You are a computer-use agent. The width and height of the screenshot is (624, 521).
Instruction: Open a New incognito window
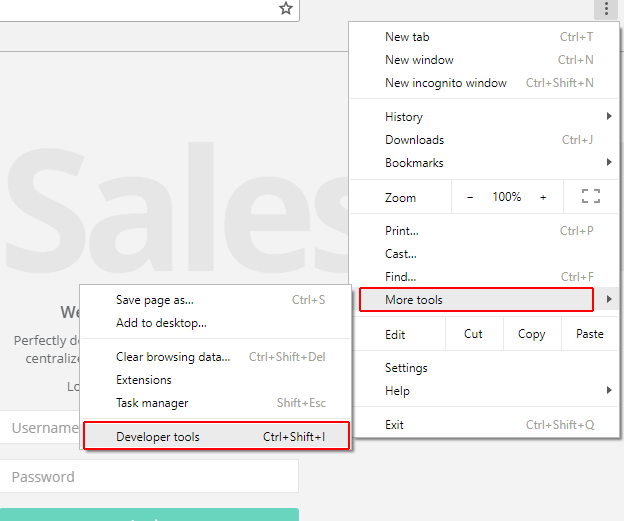coord(445,83)
